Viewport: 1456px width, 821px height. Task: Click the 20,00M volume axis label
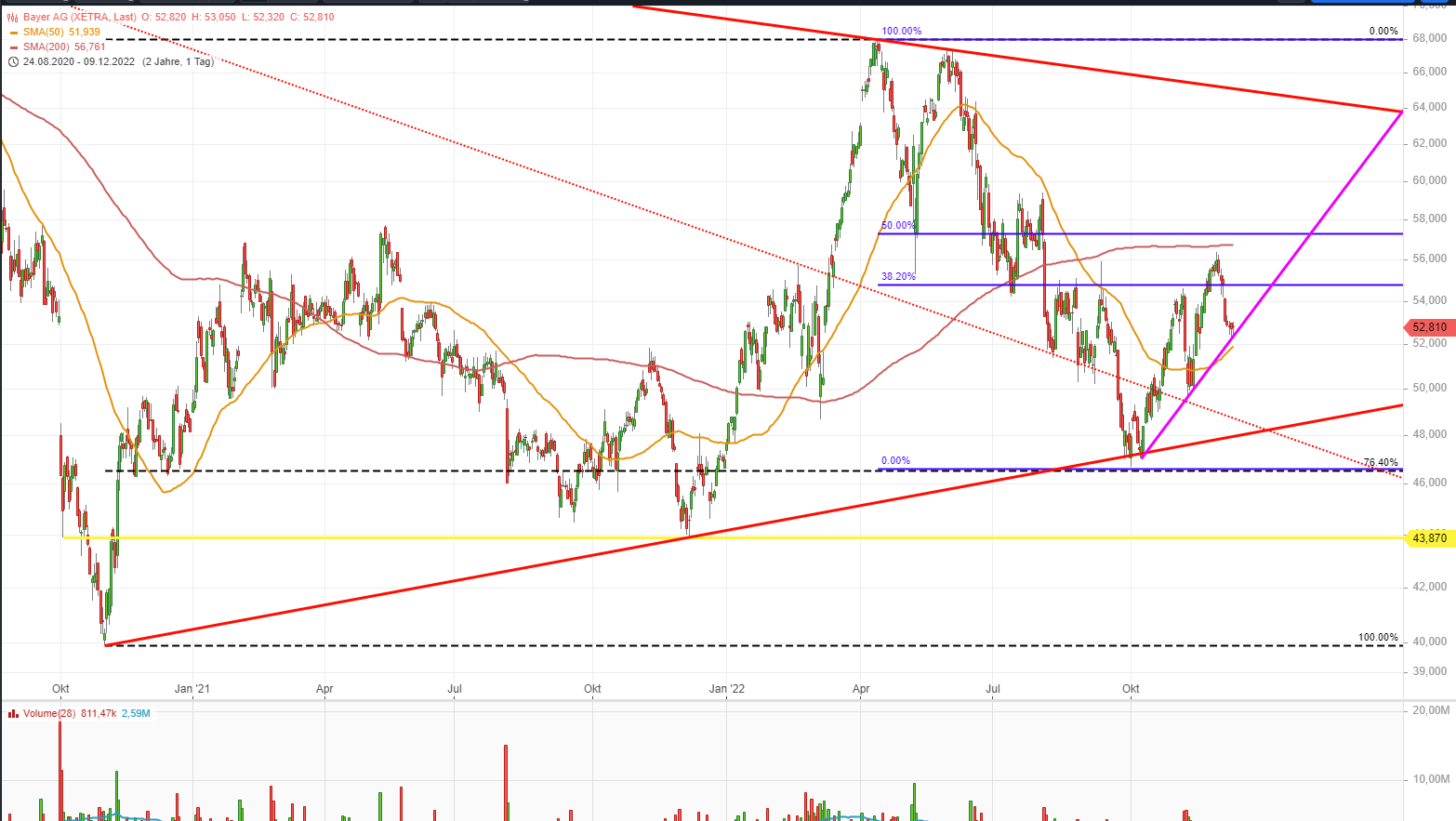(1431, 710)
